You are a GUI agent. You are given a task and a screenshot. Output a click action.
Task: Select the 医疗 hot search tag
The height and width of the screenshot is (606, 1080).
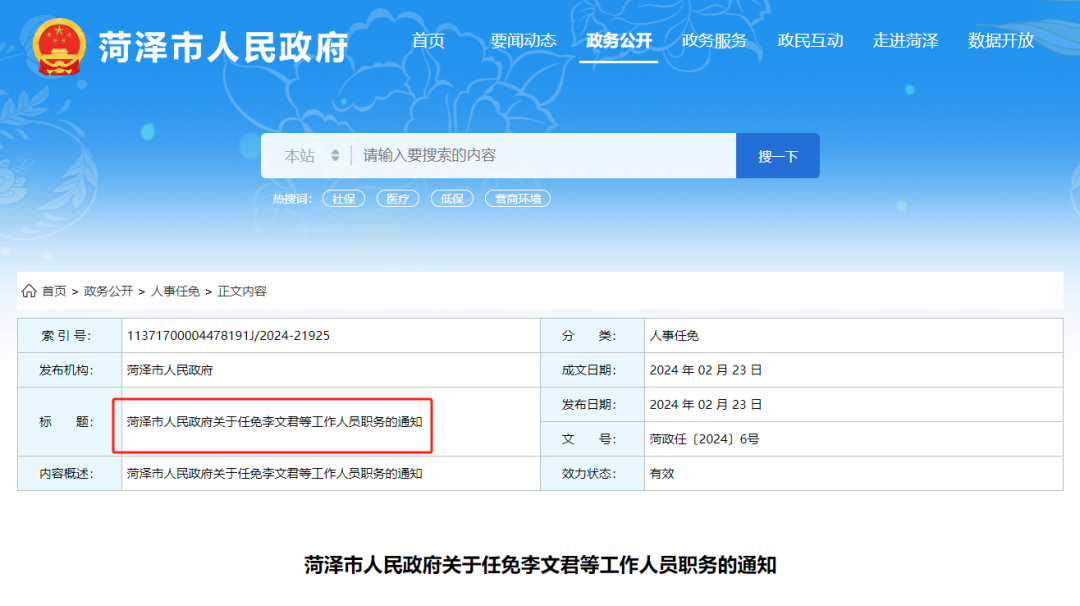[397, 198]
